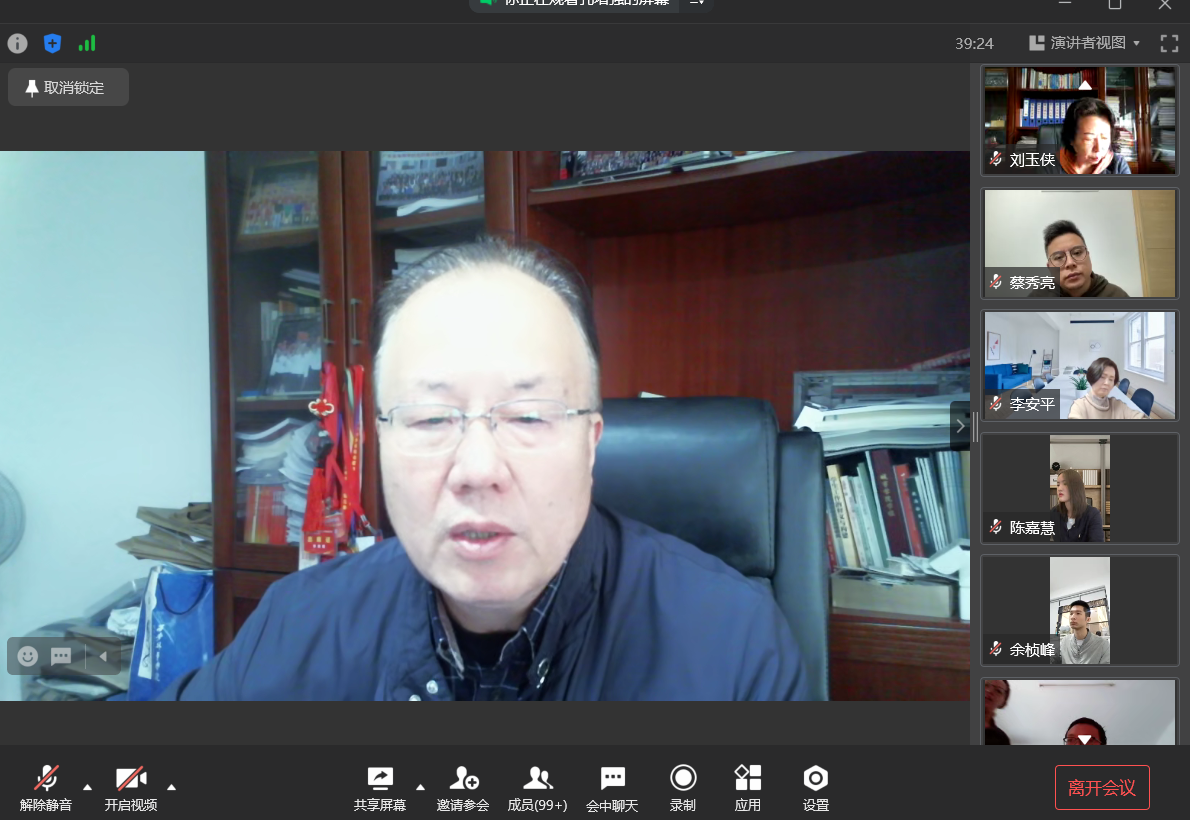Image resolution: width=1190 pixels, height=820 pixels.
Task: Check the green network signal icon
Action: coord(87,43)
